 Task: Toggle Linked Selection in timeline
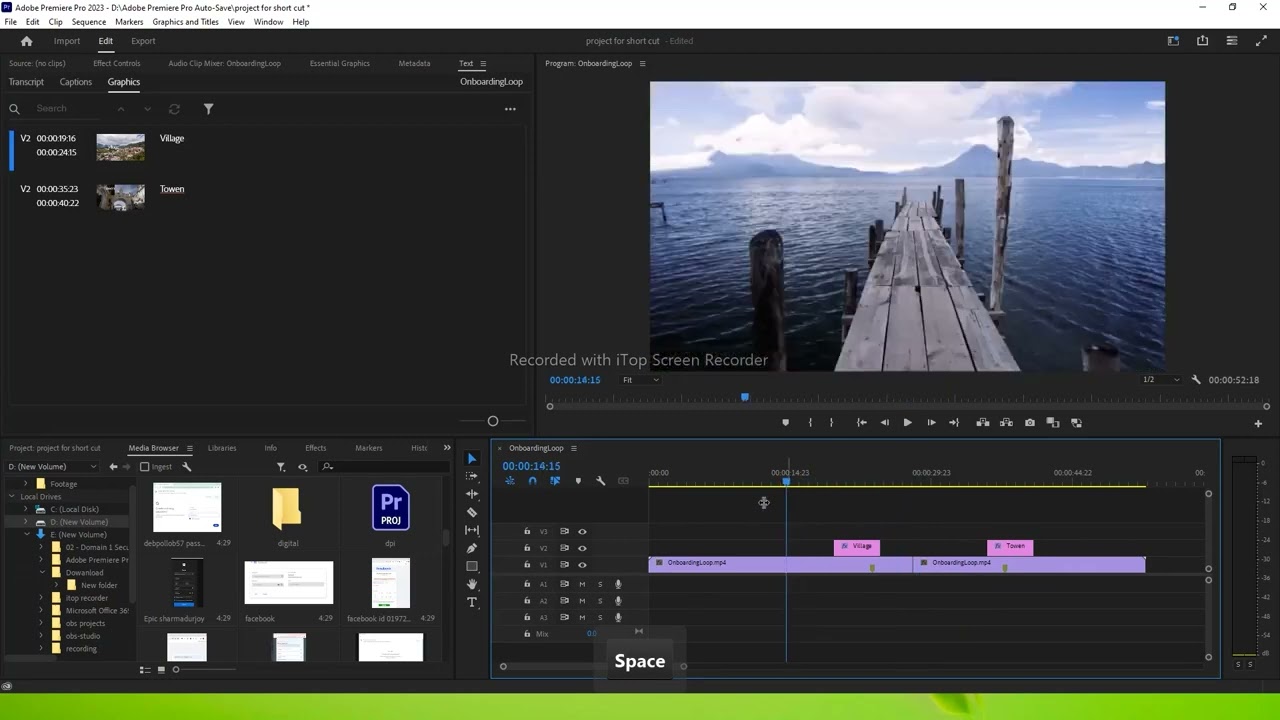555,481
